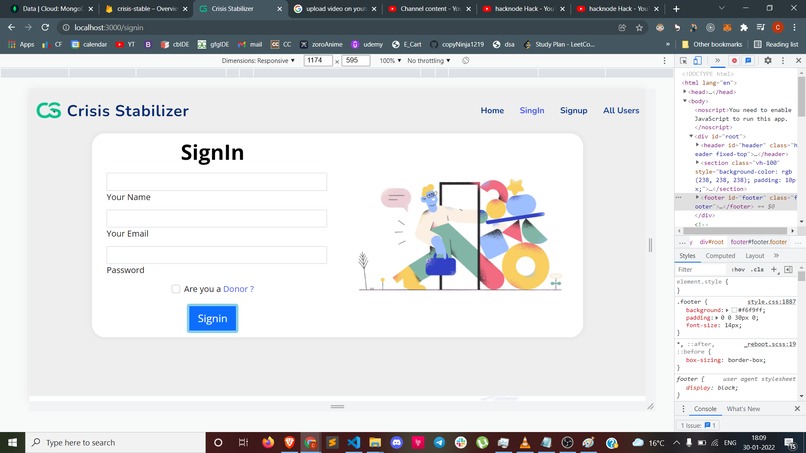
Task: Open the No throttling dropdown
Action: click(429, 61)
